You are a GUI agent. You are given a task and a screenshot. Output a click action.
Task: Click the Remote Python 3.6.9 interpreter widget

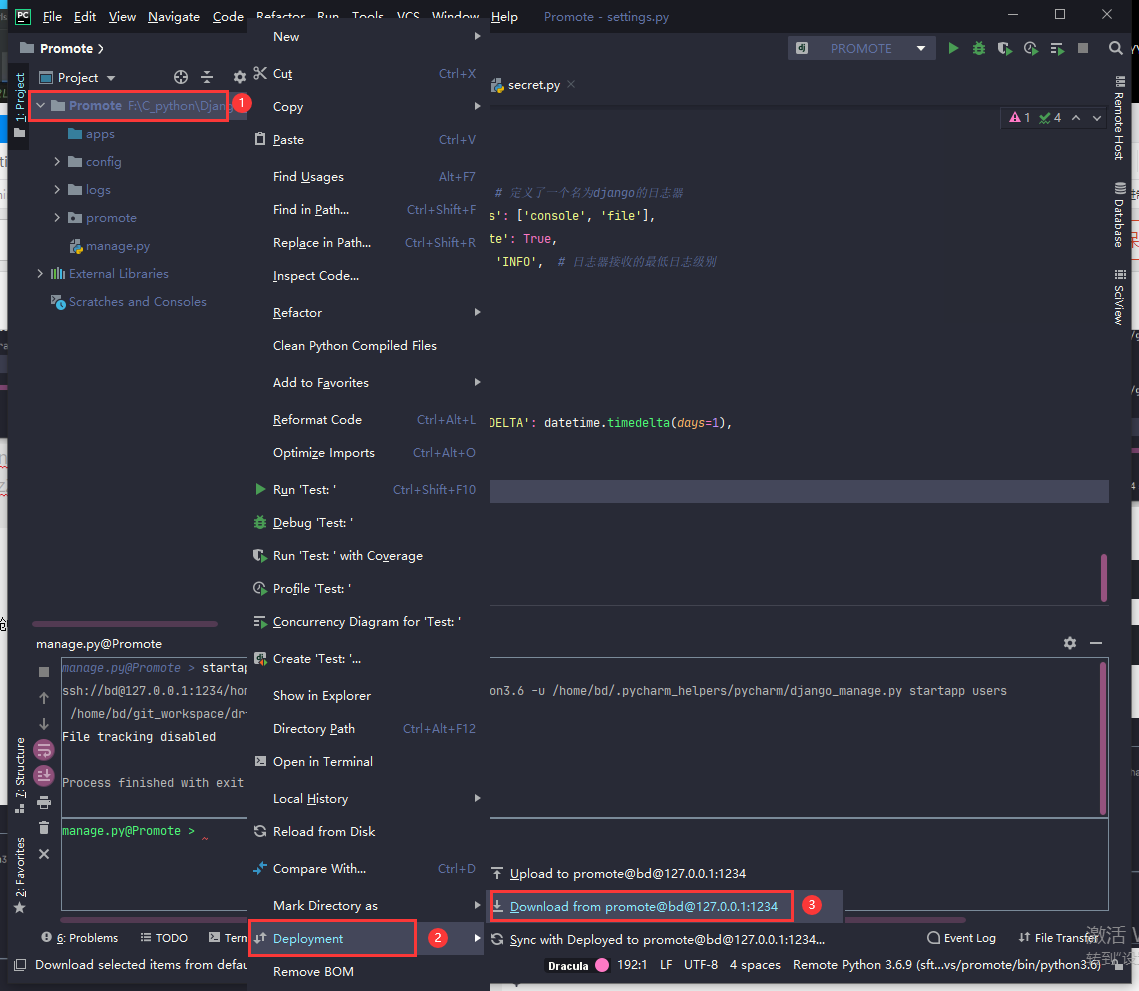tap(947, 965)
